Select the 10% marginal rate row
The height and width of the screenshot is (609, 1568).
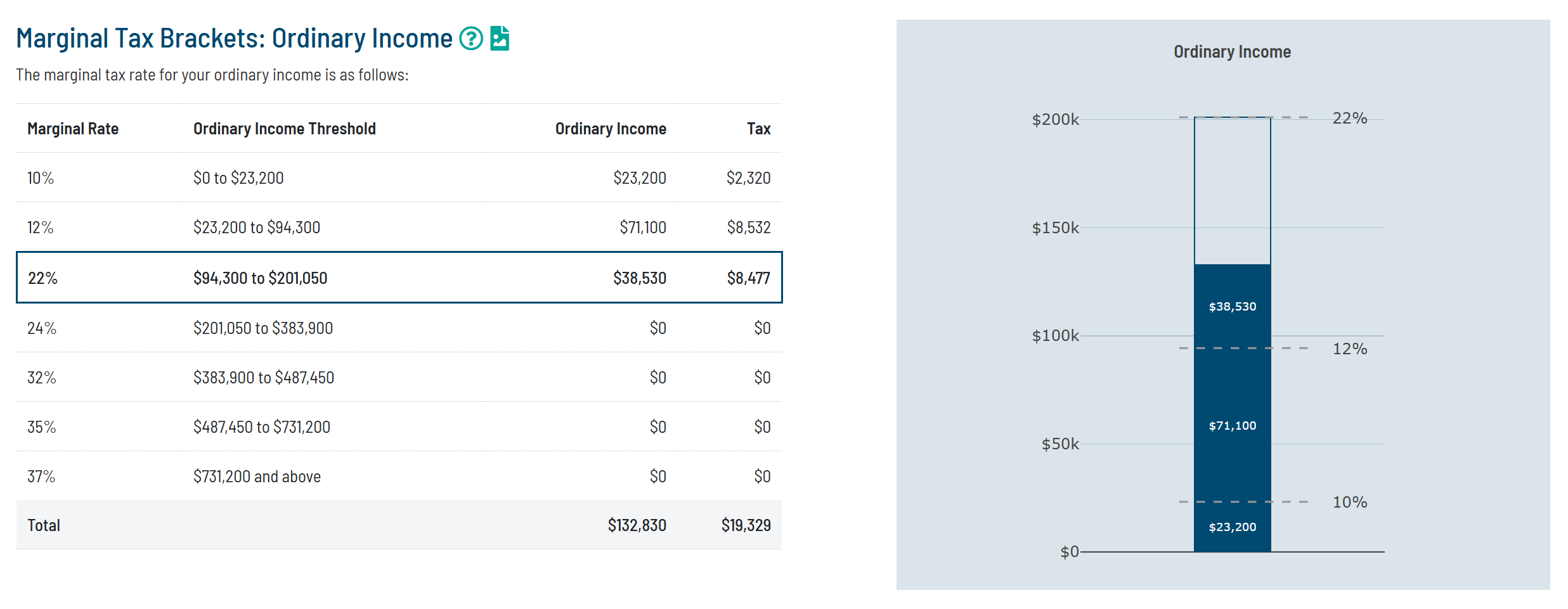[398, 178]
